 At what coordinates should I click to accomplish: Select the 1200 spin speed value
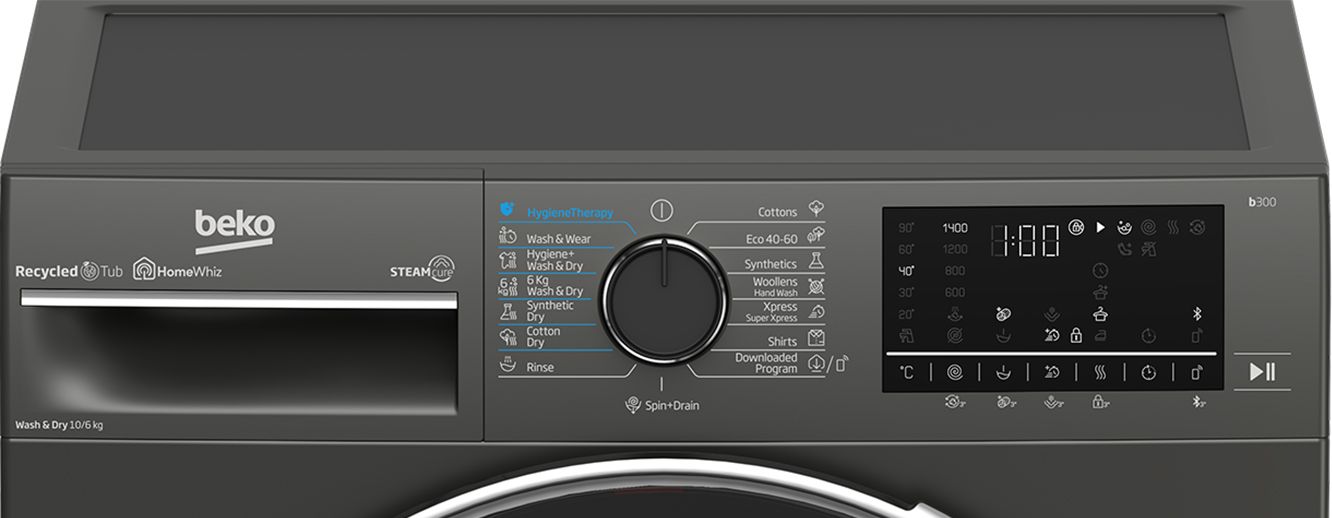coord(955,249)
